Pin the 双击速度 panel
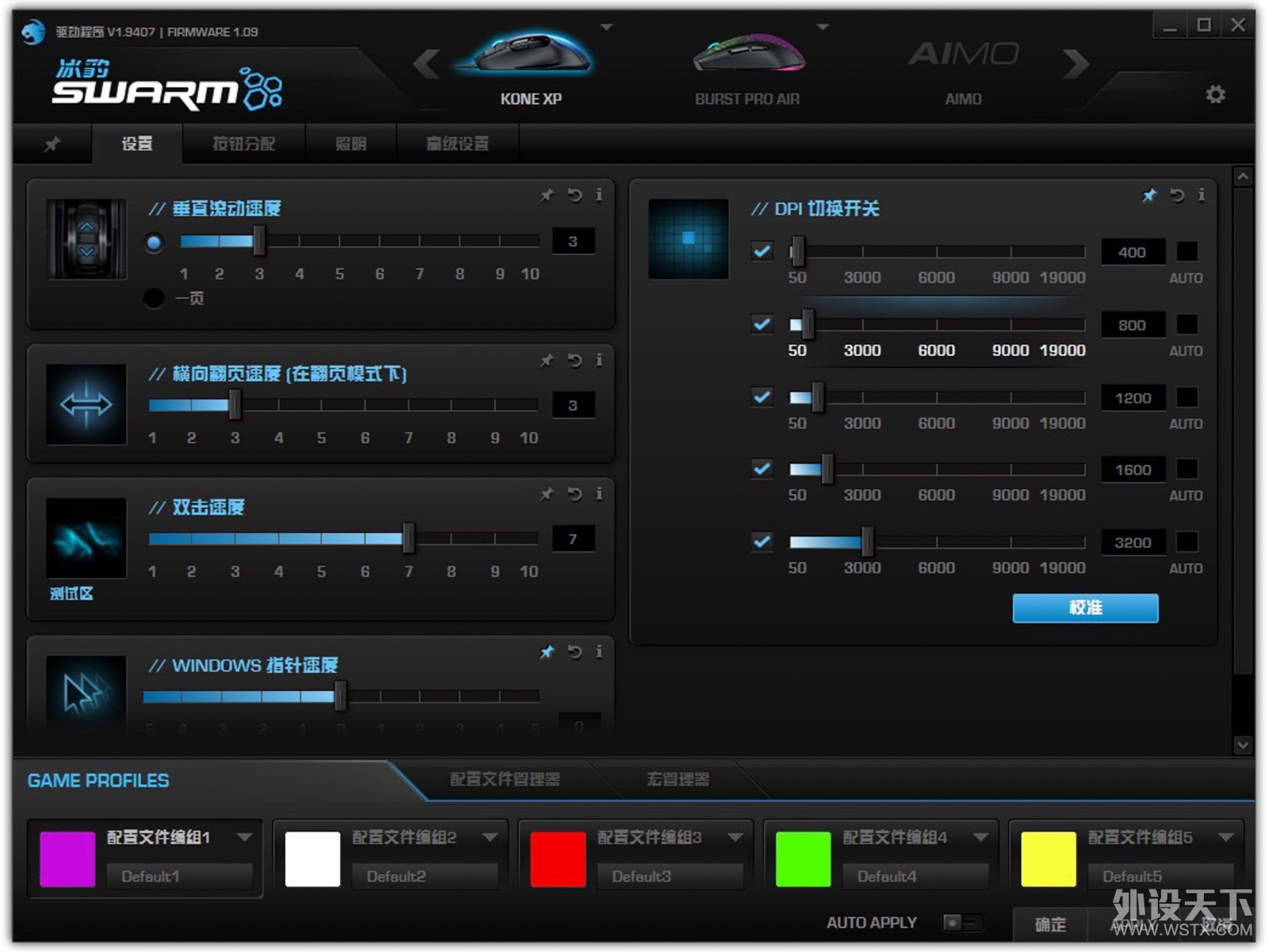1268x952 pixels. click(547, 495)
